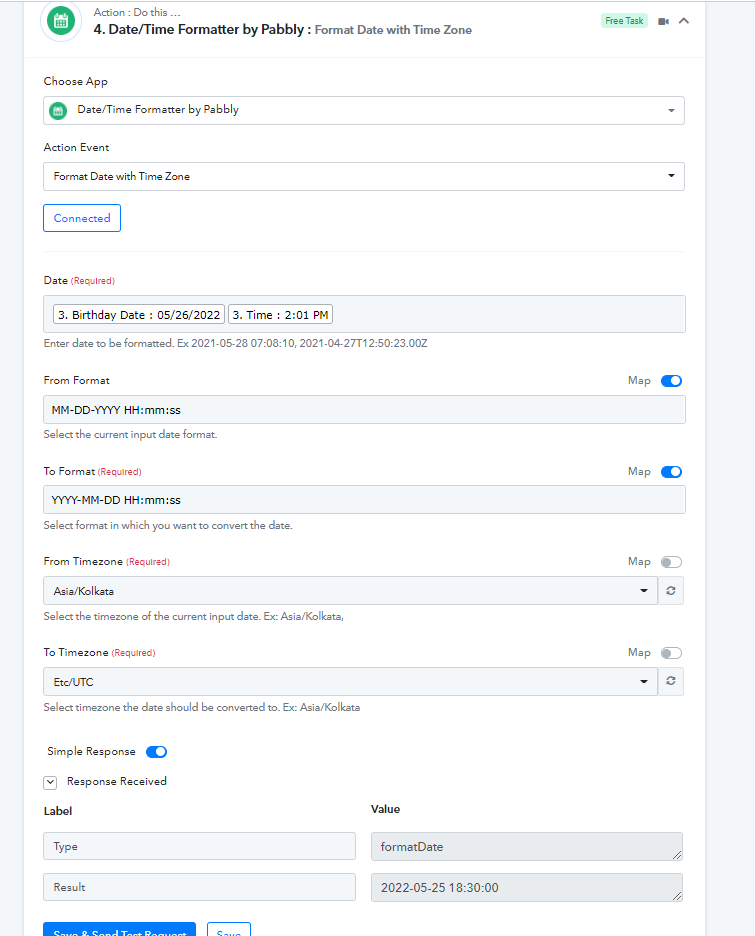Open the Action Event dropdown

pos(363,176)
